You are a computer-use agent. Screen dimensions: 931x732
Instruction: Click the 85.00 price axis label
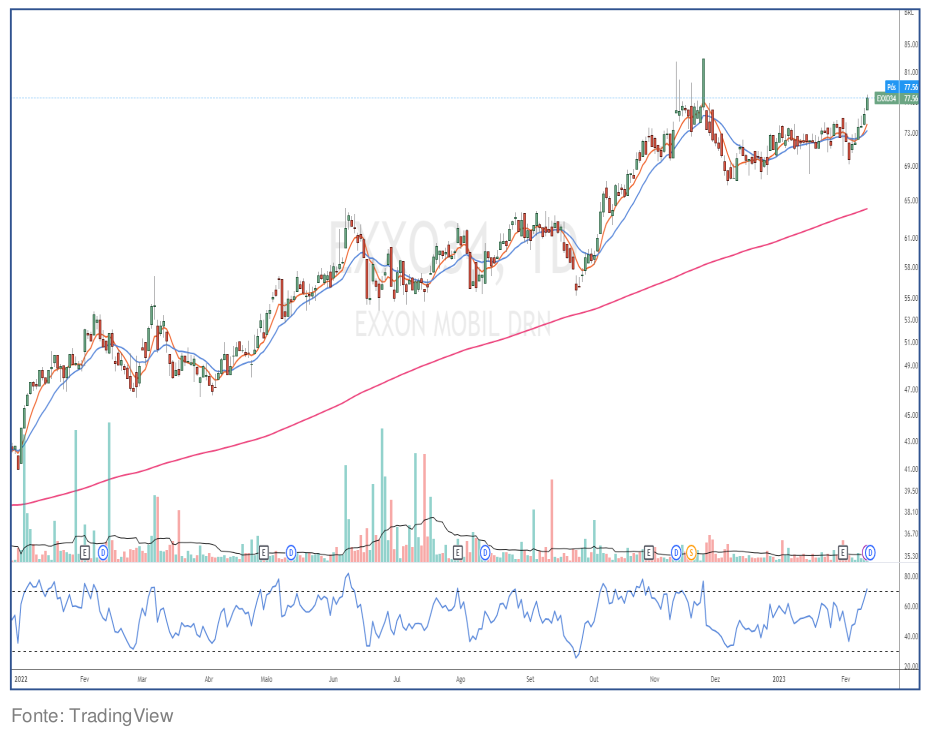click(911, 44)
